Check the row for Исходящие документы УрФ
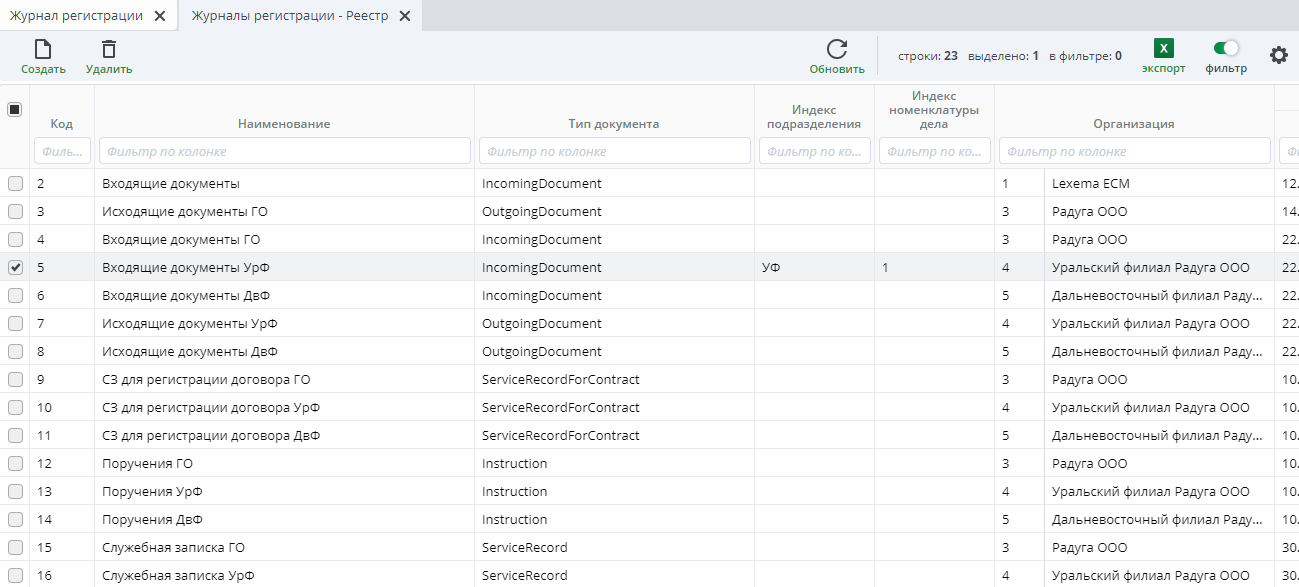1299x587 pixels. click(x=15, y=324)
